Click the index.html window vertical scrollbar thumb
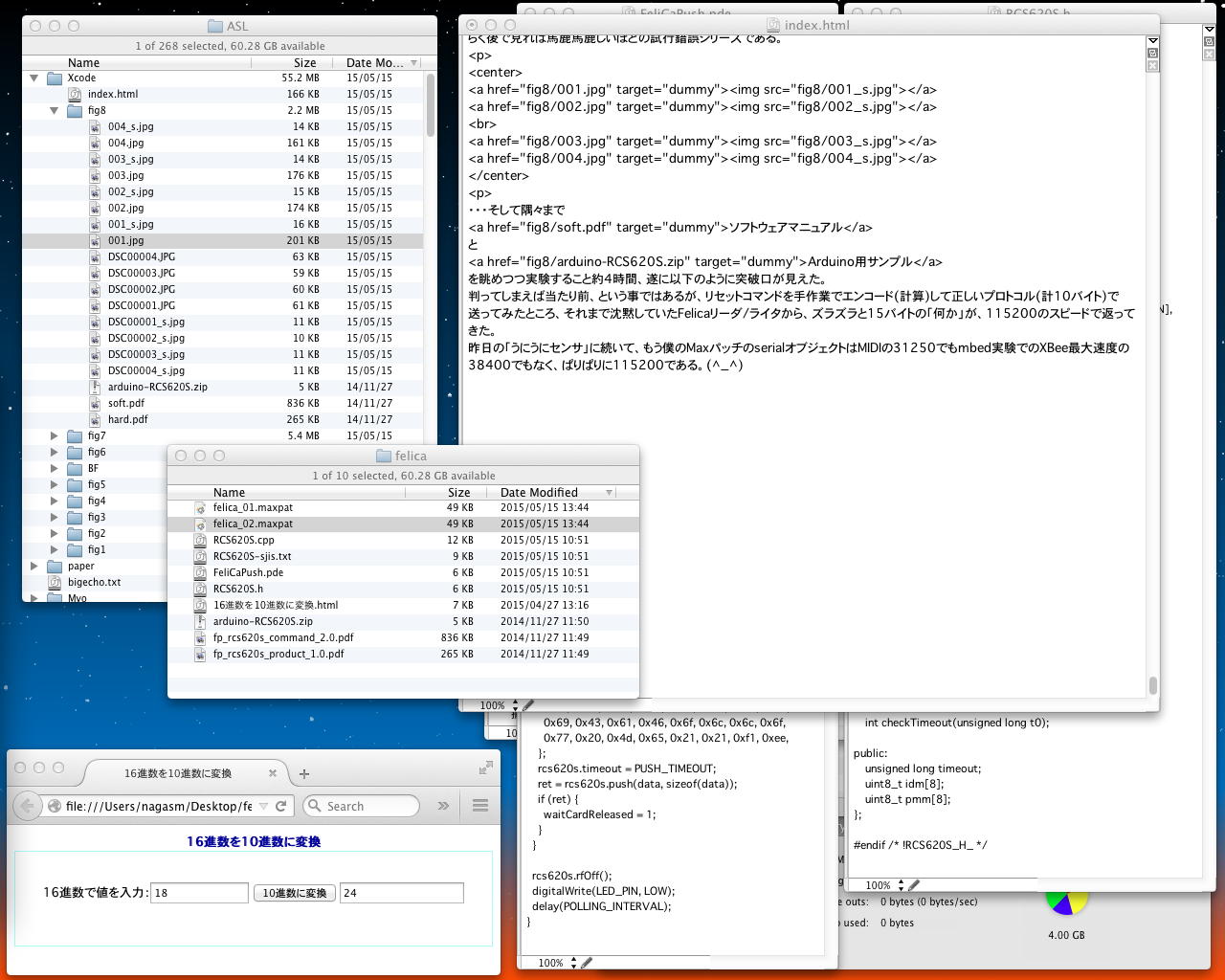Viewport: 1225px width, 980px height. coord(1152,685)
